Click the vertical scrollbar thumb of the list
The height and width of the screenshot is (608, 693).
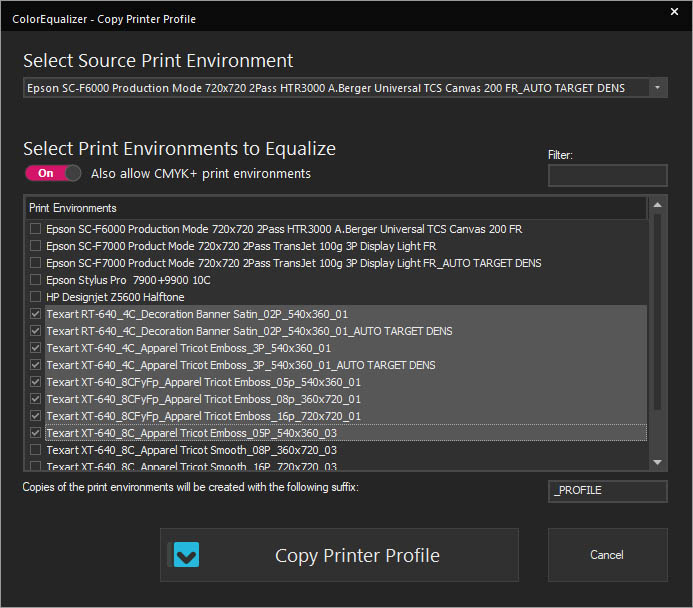click(x=658, y=312)
